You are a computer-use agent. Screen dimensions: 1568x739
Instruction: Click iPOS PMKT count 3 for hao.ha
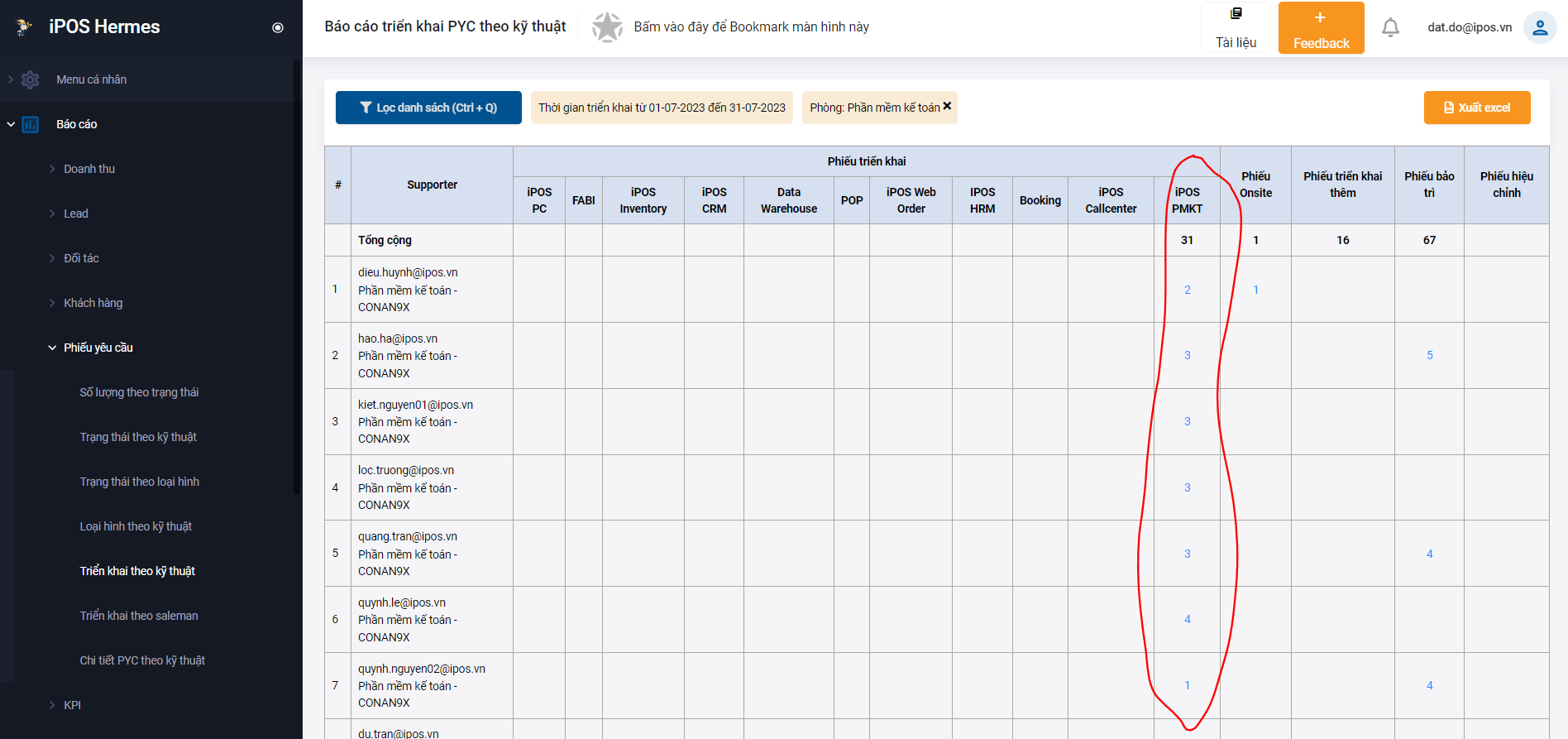pos(1188,355)
